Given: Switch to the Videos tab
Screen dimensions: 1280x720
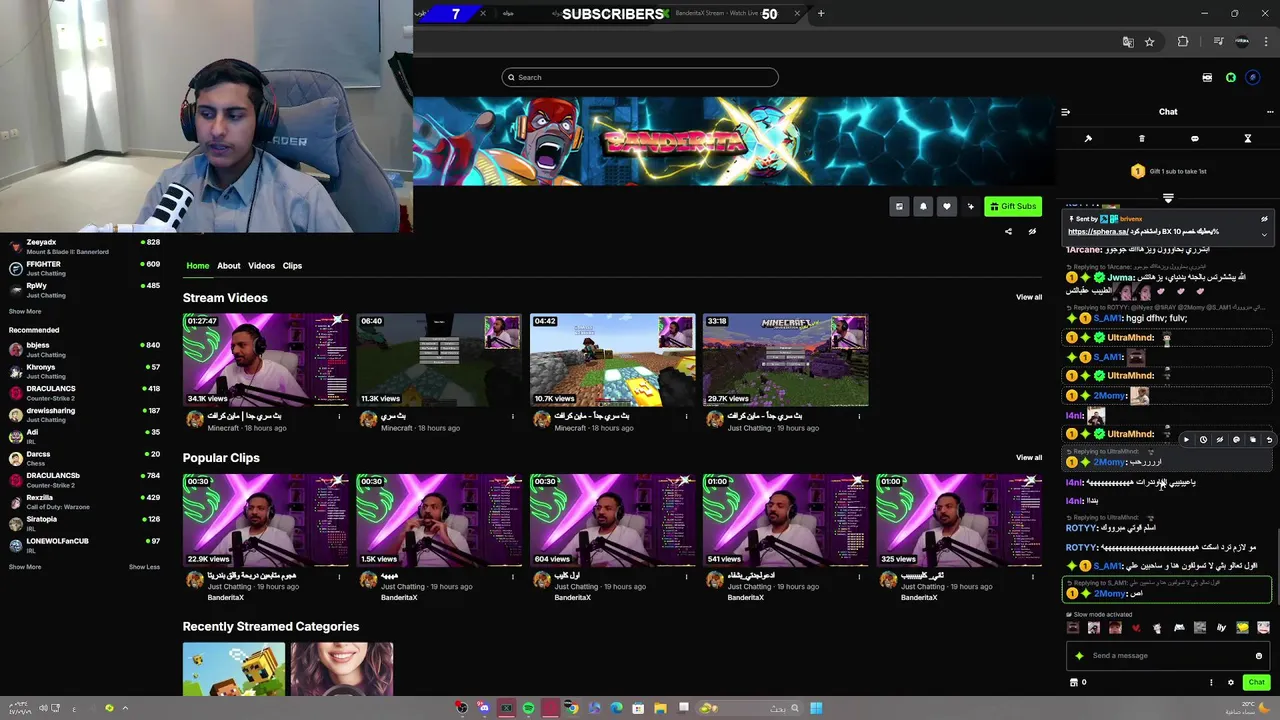Looking at the screenshot, I should [x=261, y=266].
